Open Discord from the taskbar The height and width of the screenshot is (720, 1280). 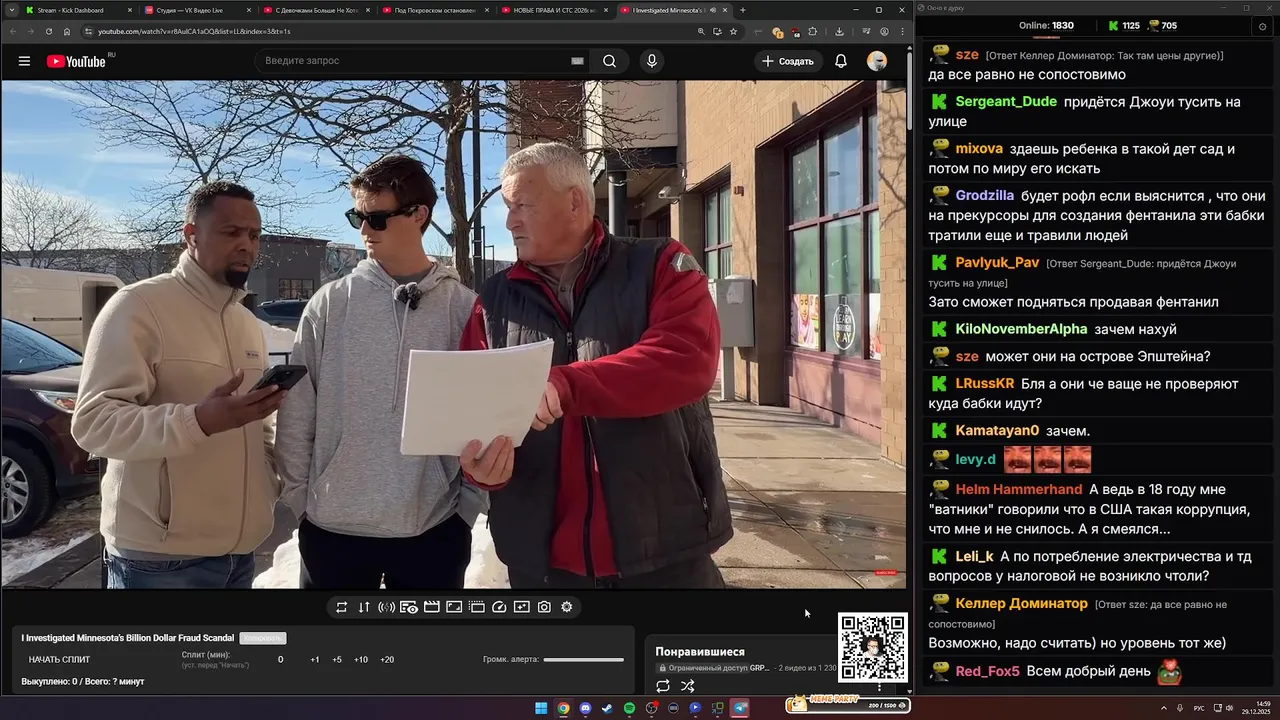[x=585, y=708]
